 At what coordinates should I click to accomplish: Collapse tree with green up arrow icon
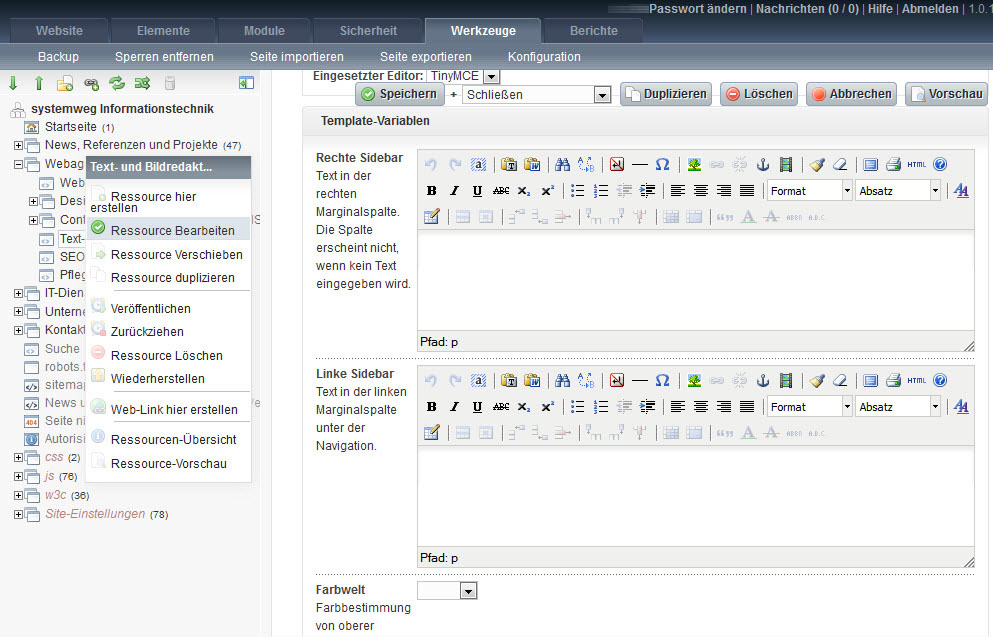[x=39, y=83]
